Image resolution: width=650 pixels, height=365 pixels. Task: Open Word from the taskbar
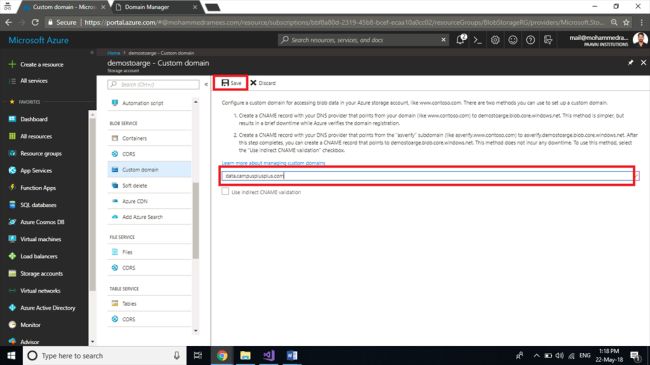(292, 355)
